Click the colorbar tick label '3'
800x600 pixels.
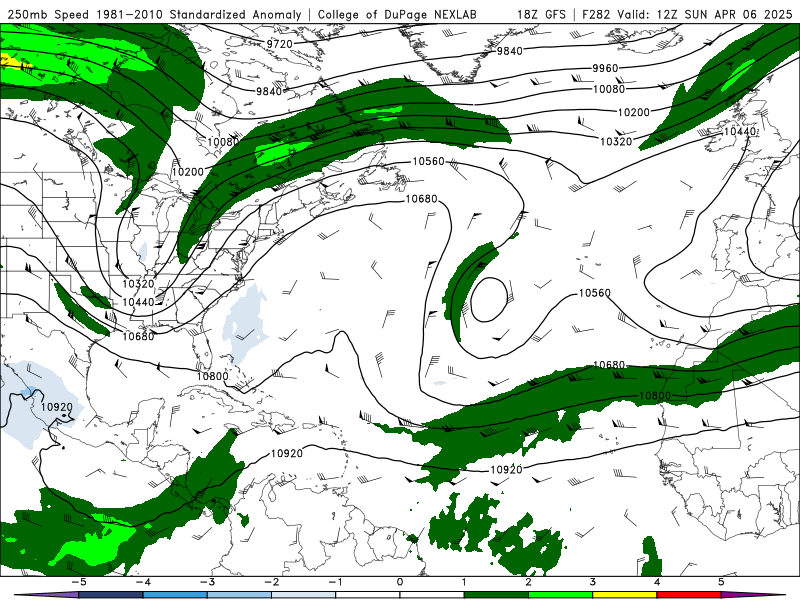point(593,582)
